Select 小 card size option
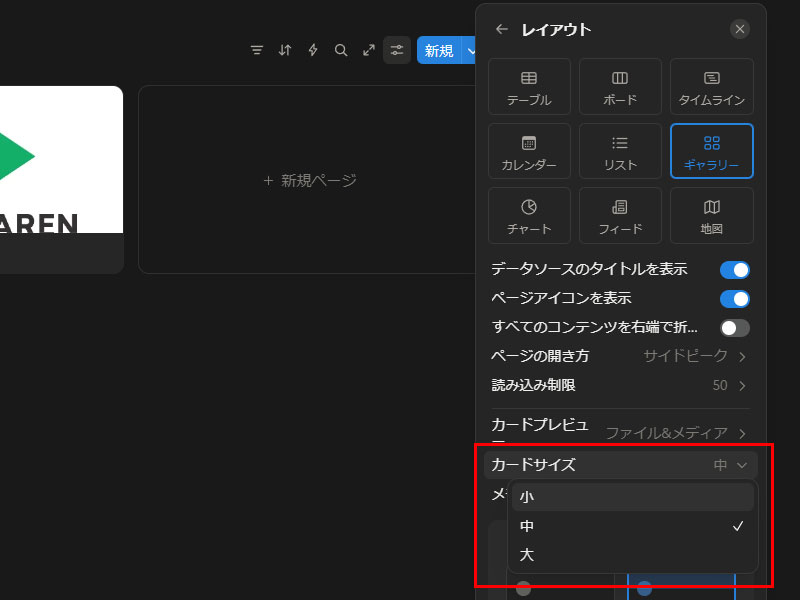 pyautogui.click(x=631, y=497)
